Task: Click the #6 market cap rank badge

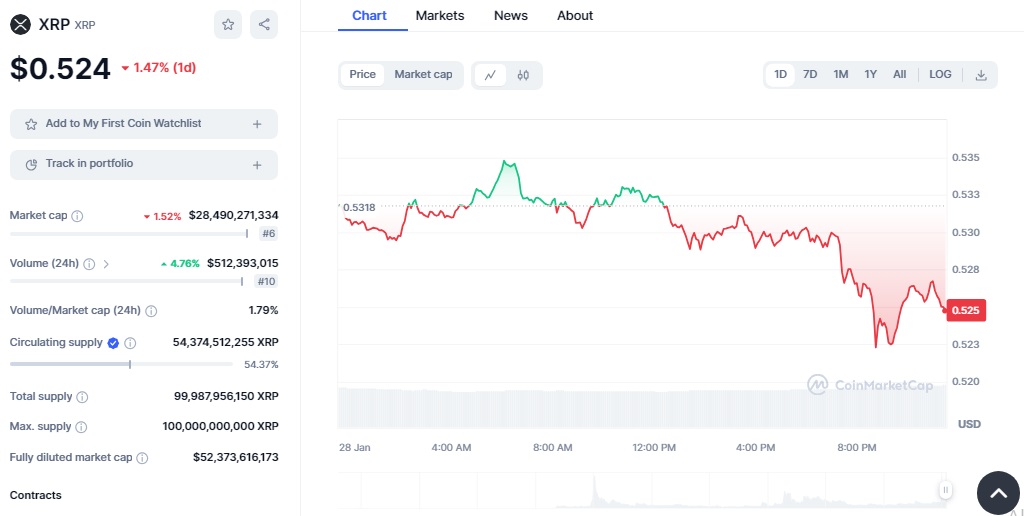Action: point(268,234)
